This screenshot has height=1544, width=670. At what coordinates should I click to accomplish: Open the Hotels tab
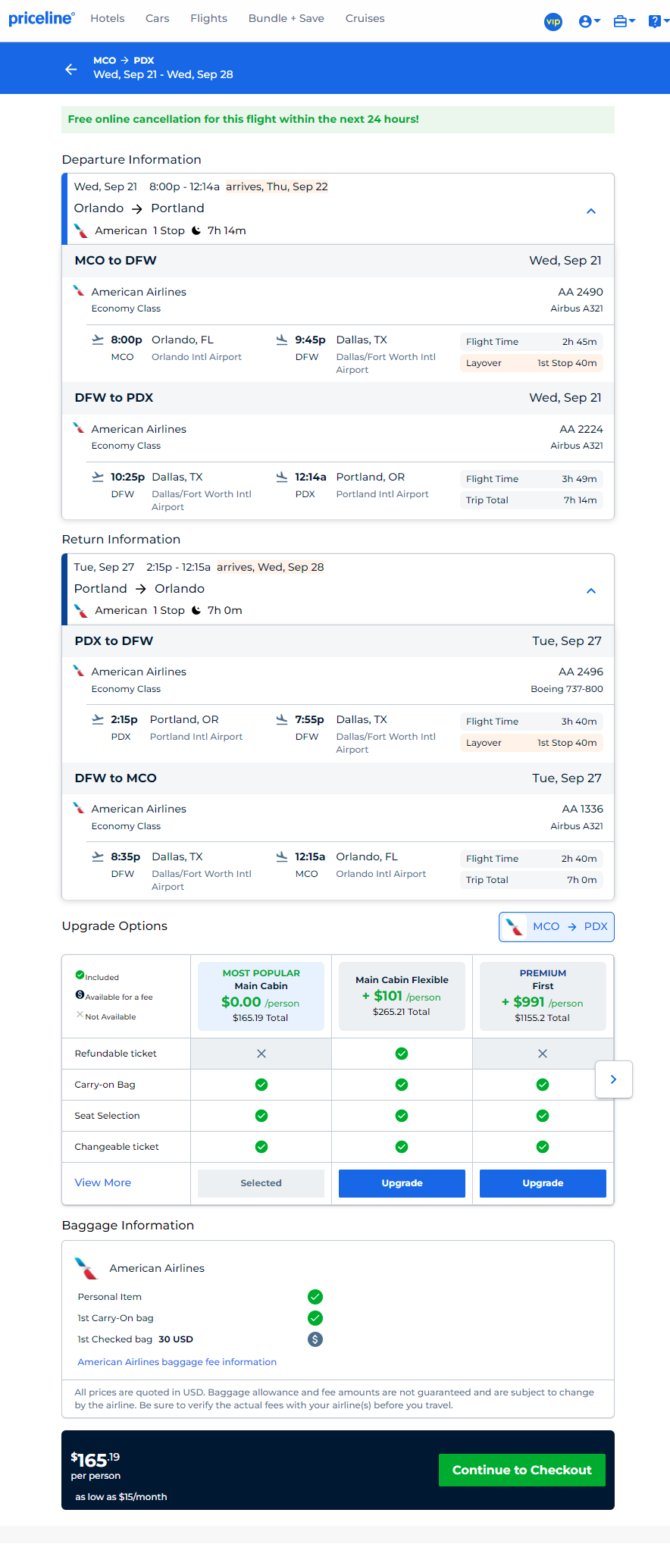[x=107, y=18]
